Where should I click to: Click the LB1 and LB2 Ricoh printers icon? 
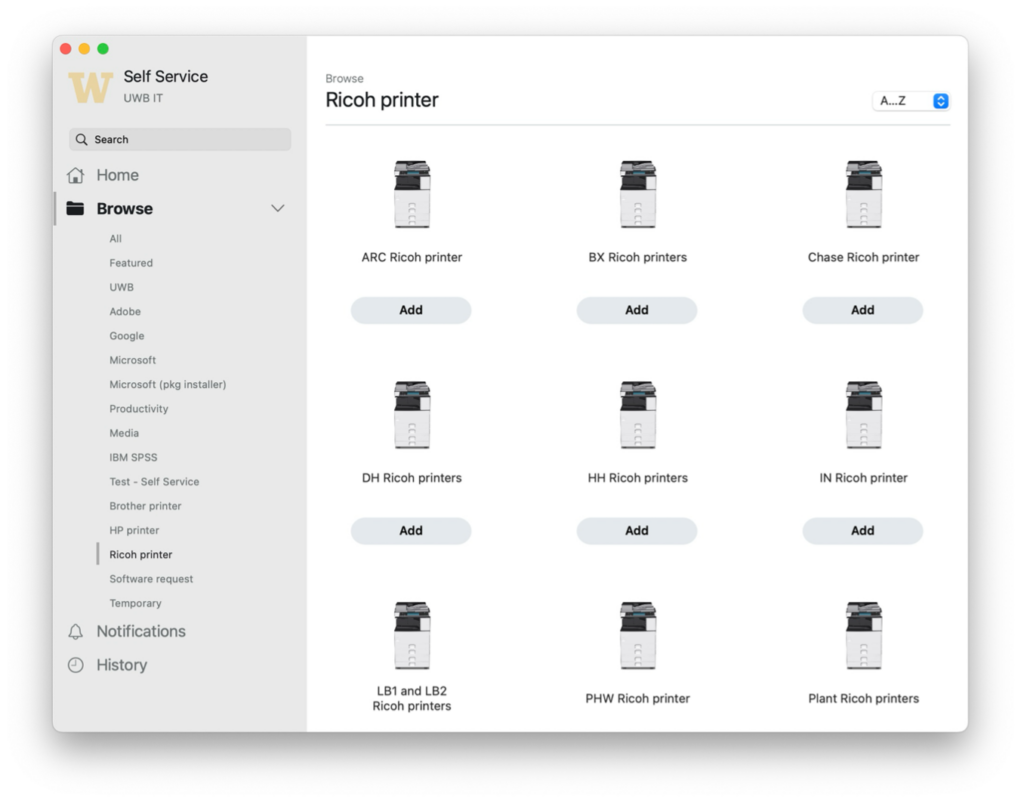click(411, 635)
